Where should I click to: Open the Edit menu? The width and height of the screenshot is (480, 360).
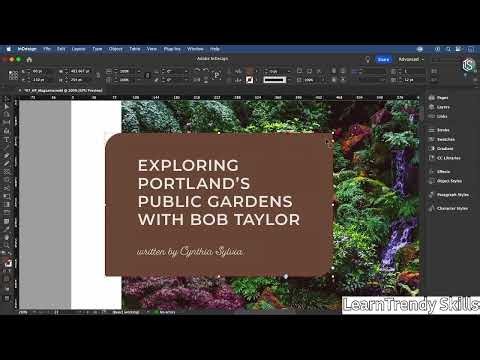61,49
